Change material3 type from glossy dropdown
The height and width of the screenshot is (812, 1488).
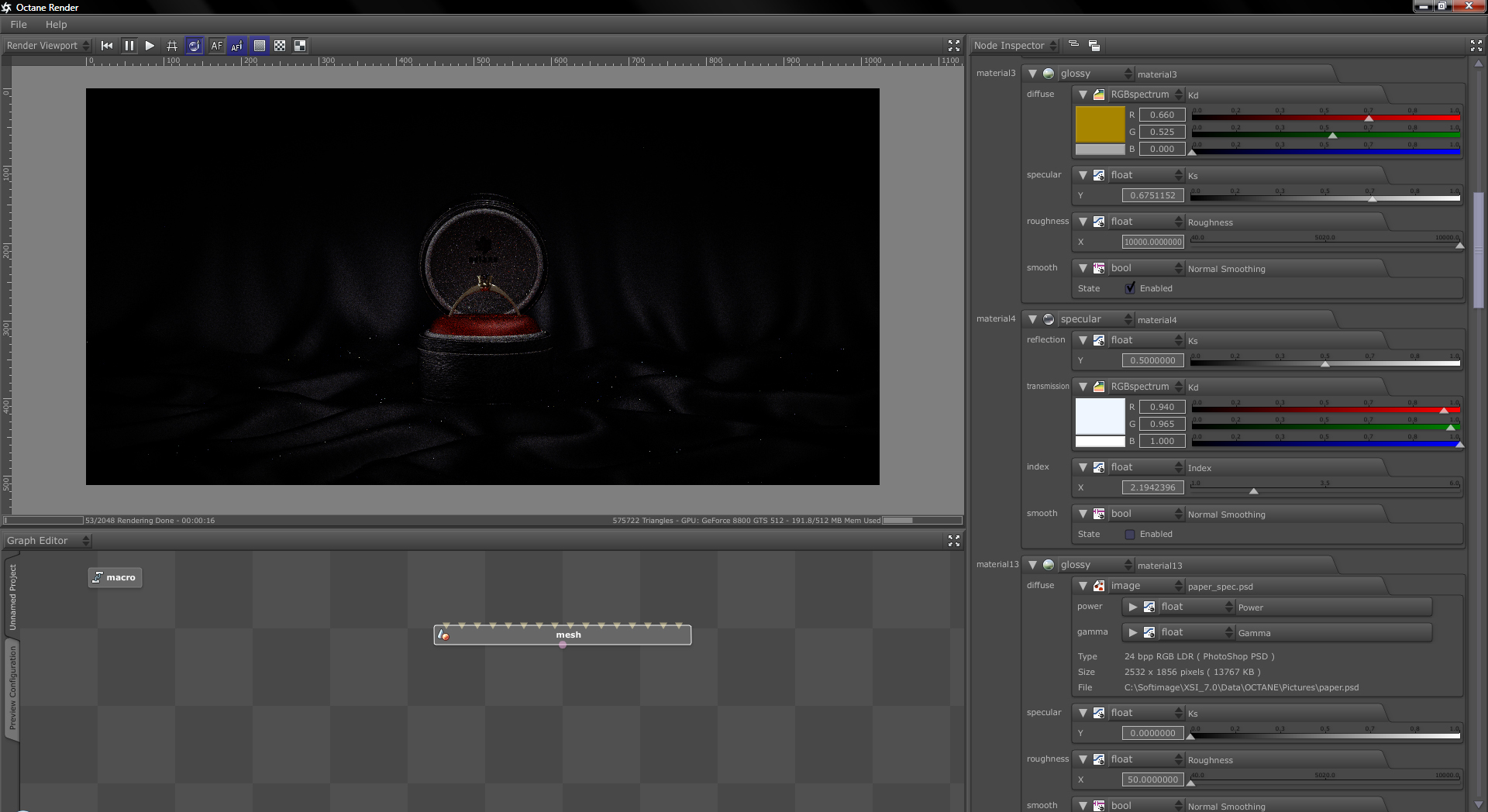click(x=1096, y=74)
